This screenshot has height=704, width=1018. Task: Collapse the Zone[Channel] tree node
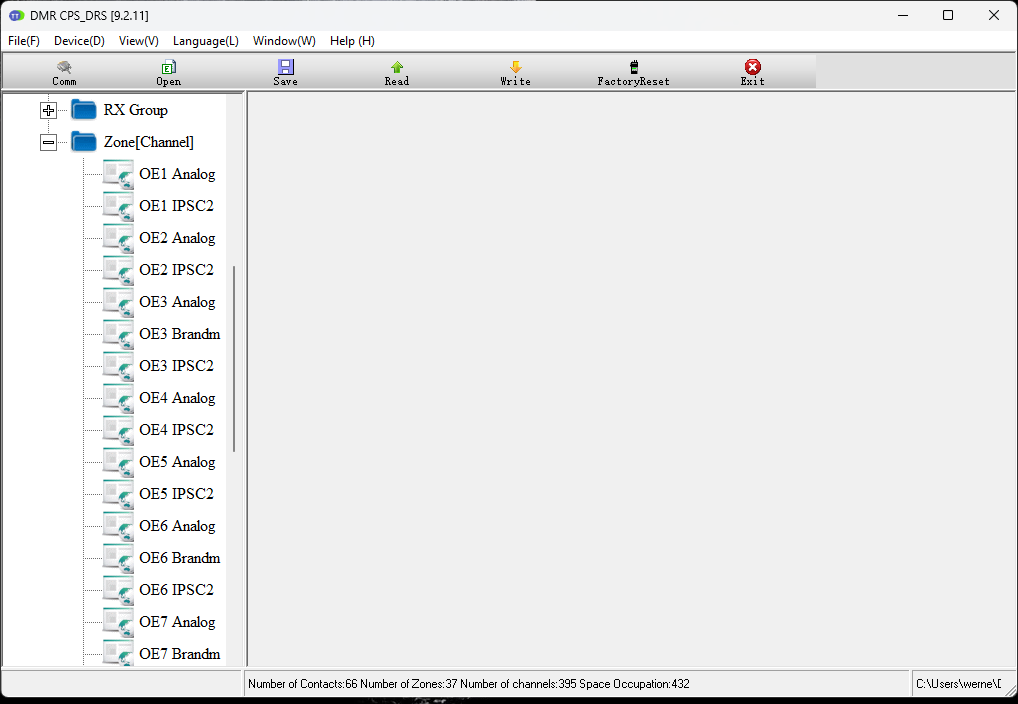click(x=48, y=142)
